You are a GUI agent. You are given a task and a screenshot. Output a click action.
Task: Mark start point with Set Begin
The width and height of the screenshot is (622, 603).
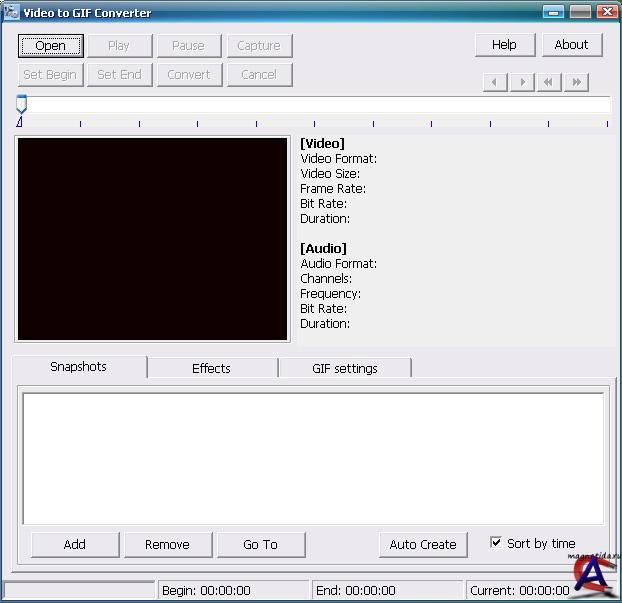50,75
